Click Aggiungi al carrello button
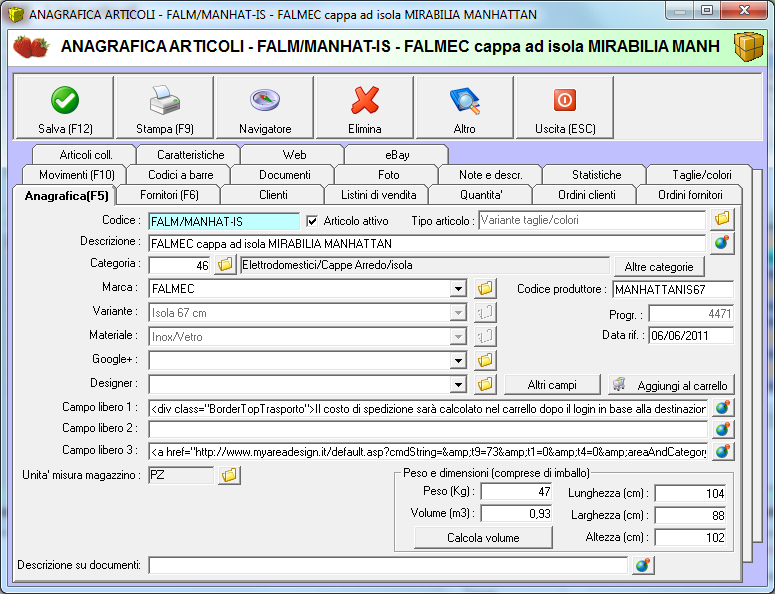Viewport: 775px width, 594px height. pos(671,385)
